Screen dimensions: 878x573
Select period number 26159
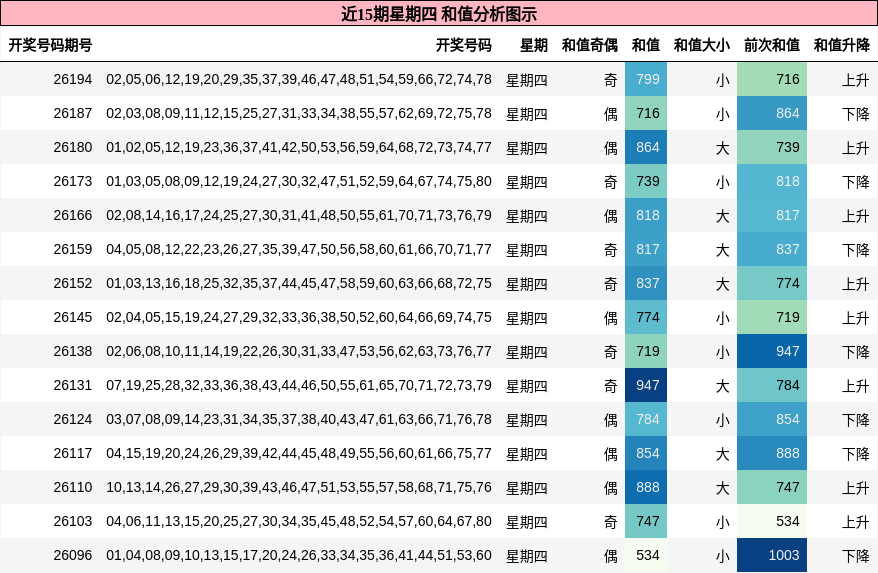pos(73,249)
